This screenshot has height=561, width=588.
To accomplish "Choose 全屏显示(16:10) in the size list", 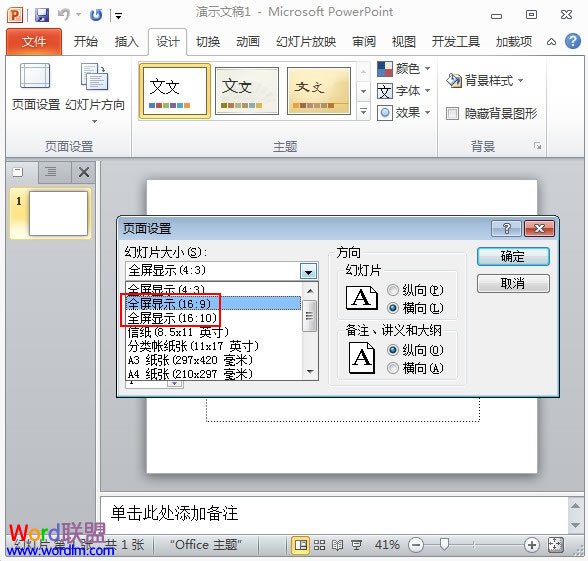I will (x=213, y=318).
